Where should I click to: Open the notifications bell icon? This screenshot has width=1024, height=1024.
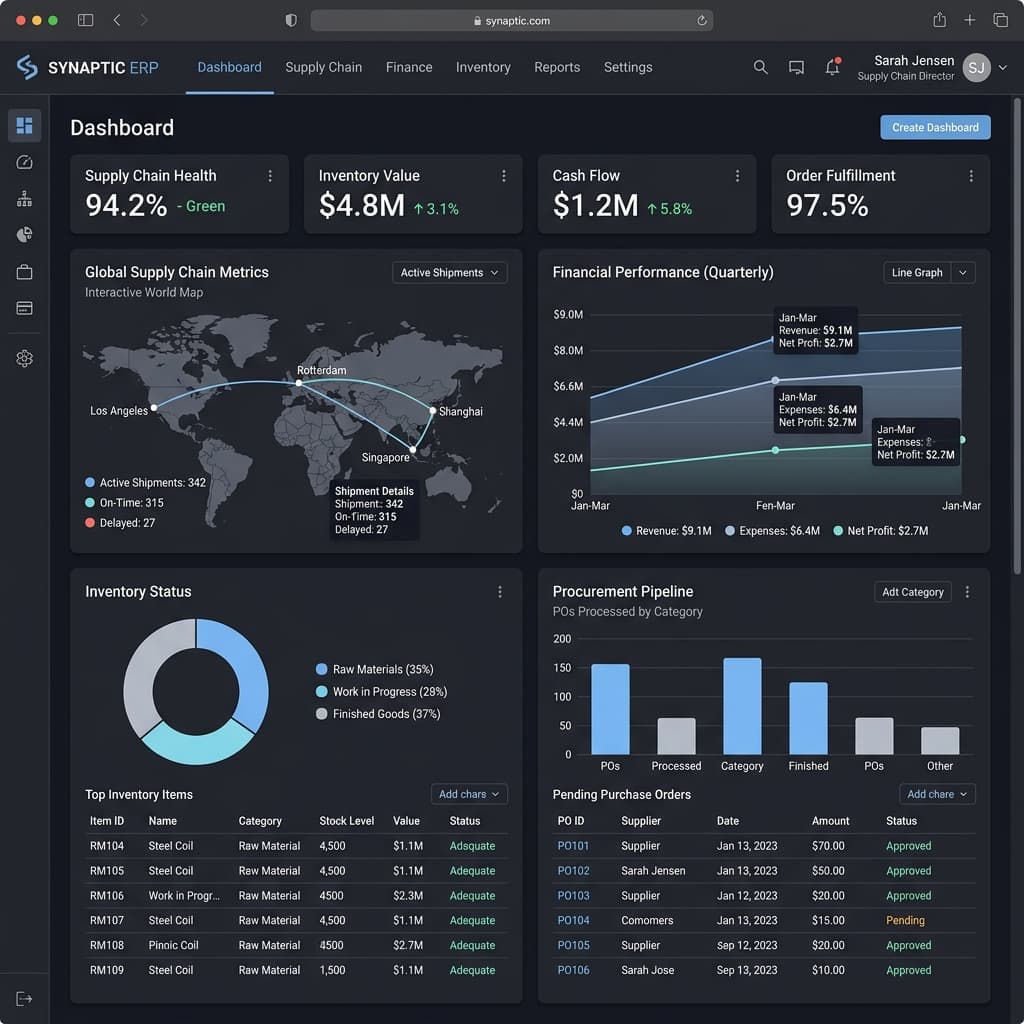(x=832, y=67)
